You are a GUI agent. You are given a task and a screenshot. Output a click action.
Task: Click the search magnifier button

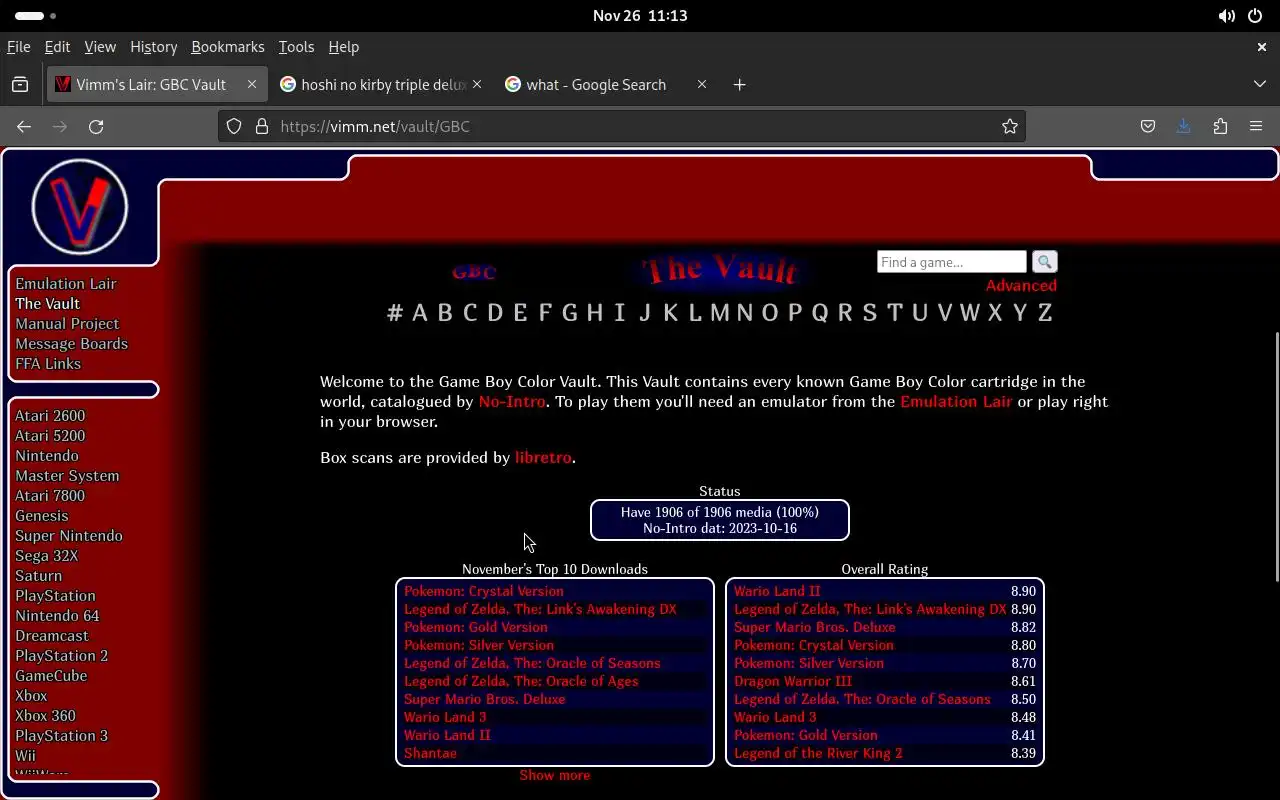[x=1044, y=262]
